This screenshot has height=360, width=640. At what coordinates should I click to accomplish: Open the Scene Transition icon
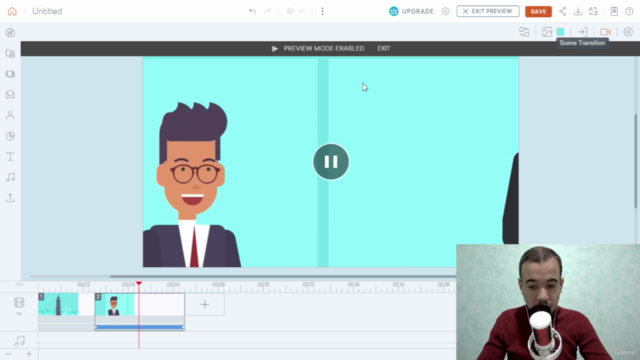(582, 32)
